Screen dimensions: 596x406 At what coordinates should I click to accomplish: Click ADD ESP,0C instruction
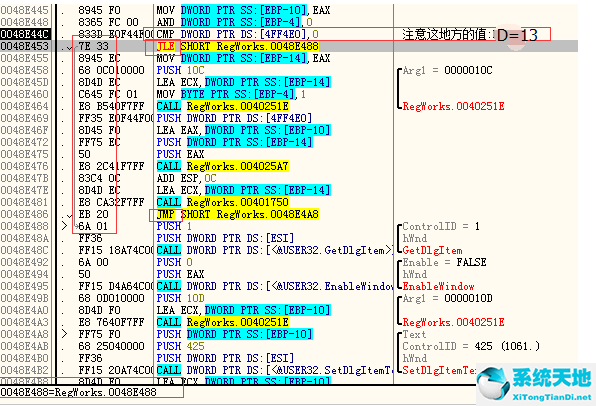point(187,178)
